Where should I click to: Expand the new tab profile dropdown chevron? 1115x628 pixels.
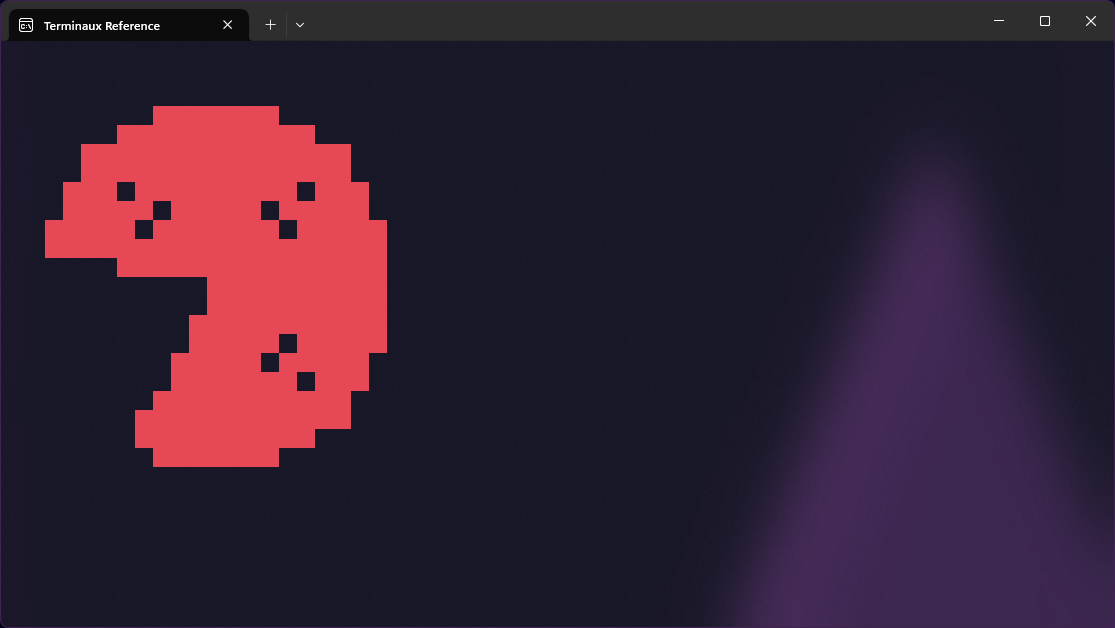(300, 25)
